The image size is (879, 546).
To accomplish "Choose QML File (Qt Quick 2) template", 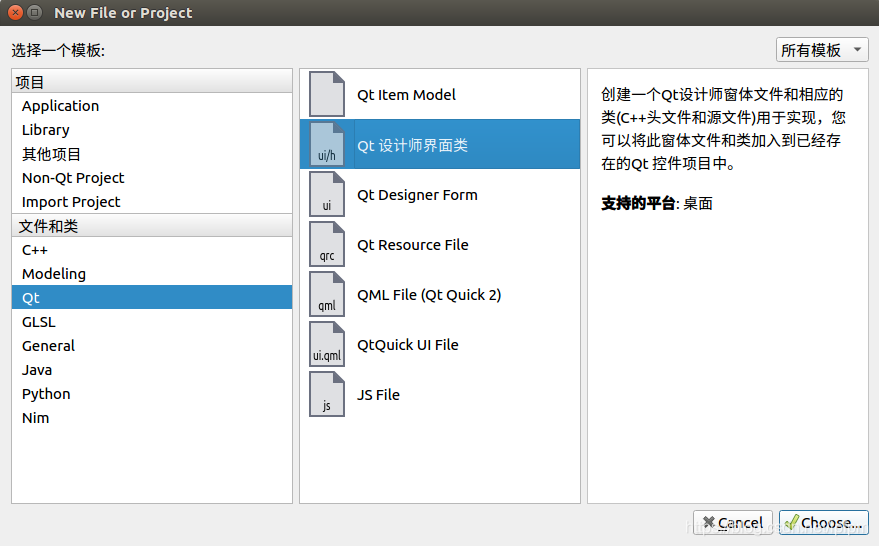I will point(440,294).
